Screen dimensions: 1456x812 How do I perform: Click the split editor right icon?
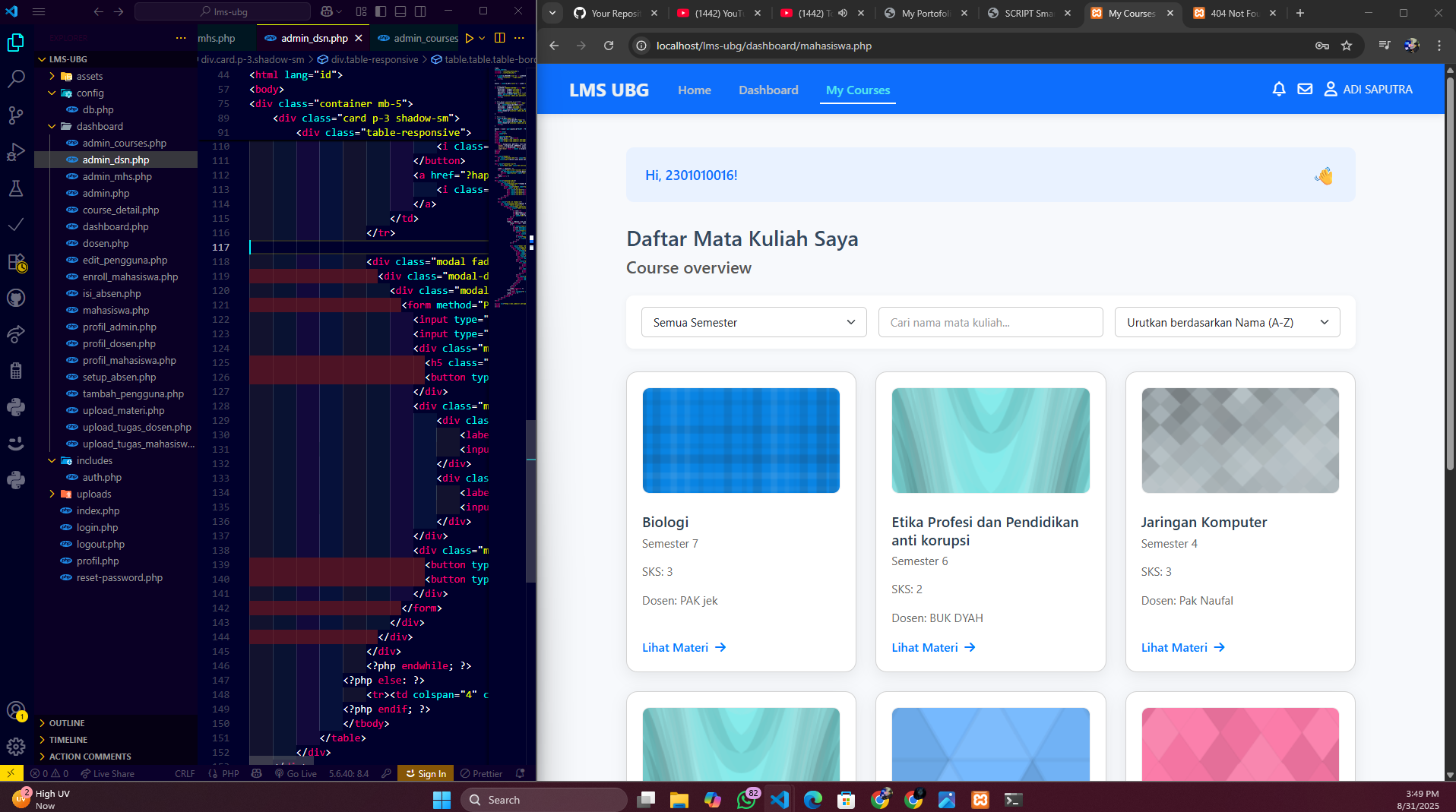pyautogui.click(x=499, y=38)
